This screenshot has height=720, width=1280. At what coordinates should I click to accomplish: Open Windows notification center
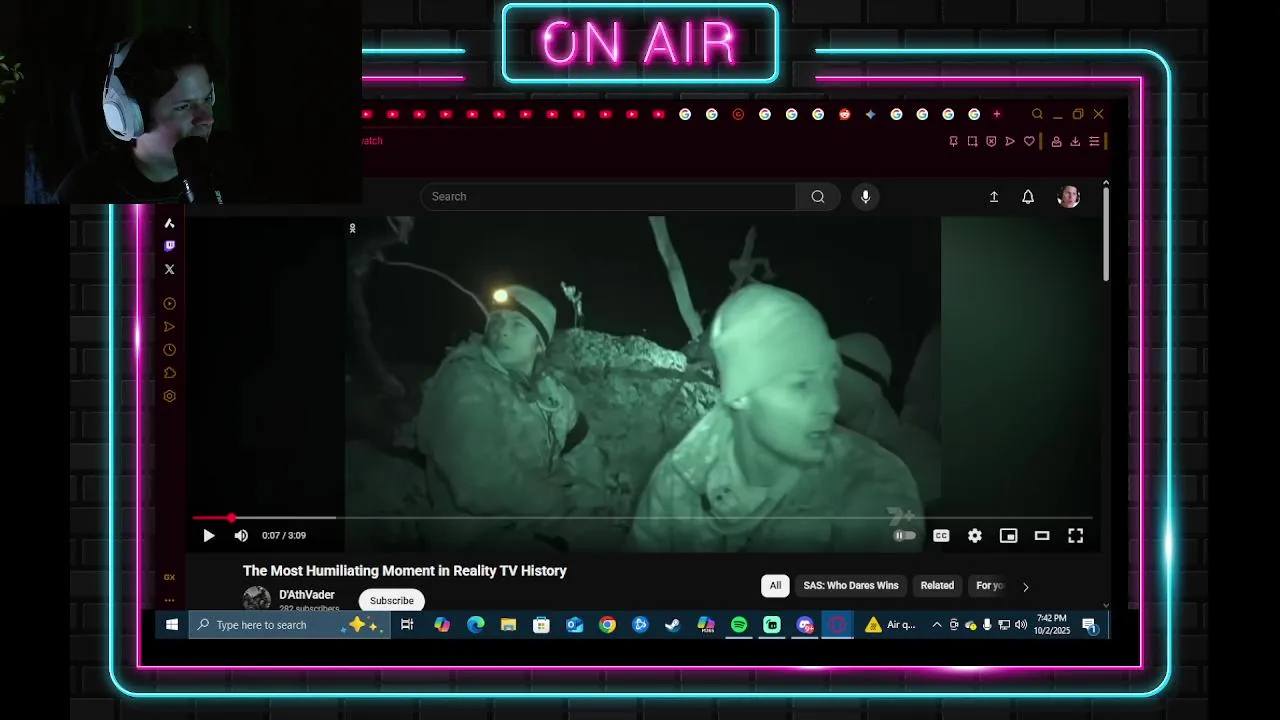click(x=1089, y=625)
